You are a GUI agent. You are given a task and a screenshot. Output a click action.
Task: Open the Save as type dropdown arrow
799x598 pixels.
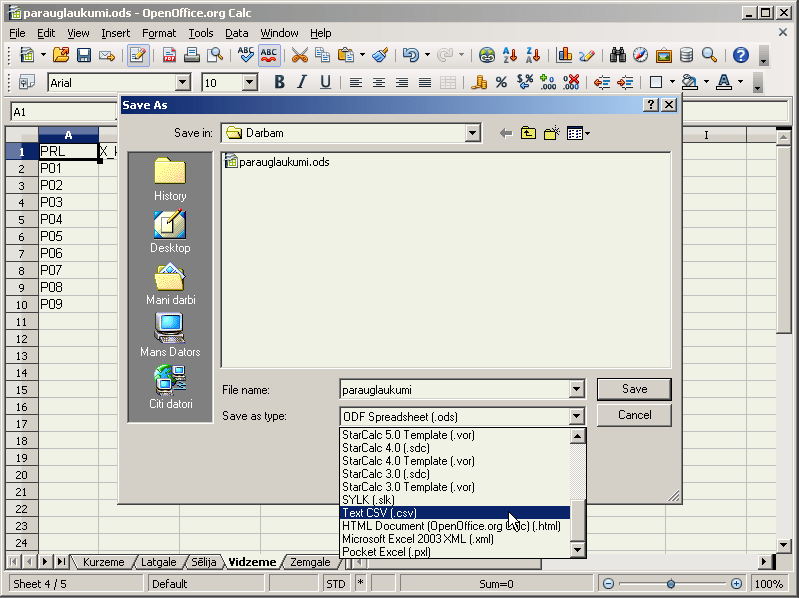(x=576, y=416)
